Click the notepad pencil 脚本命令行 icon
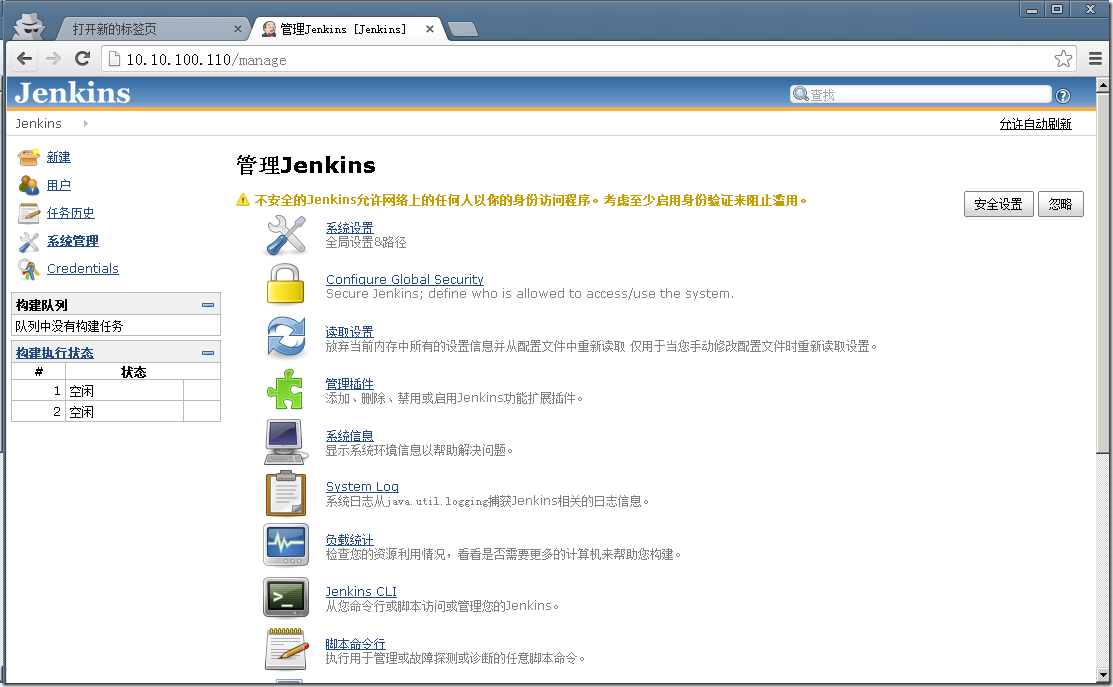Viewport: 1113px width, 687px height. [x=287, y=649]
